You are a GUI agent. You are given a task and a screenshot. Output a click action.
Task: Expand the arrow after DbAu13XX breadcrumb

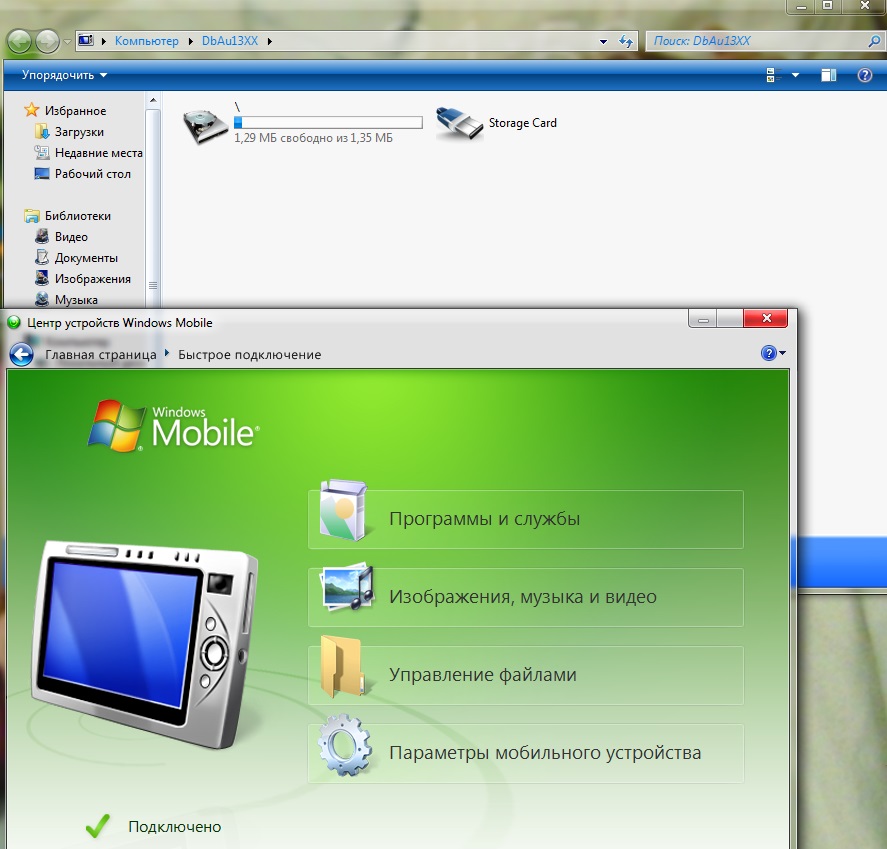tap(269, 41)
